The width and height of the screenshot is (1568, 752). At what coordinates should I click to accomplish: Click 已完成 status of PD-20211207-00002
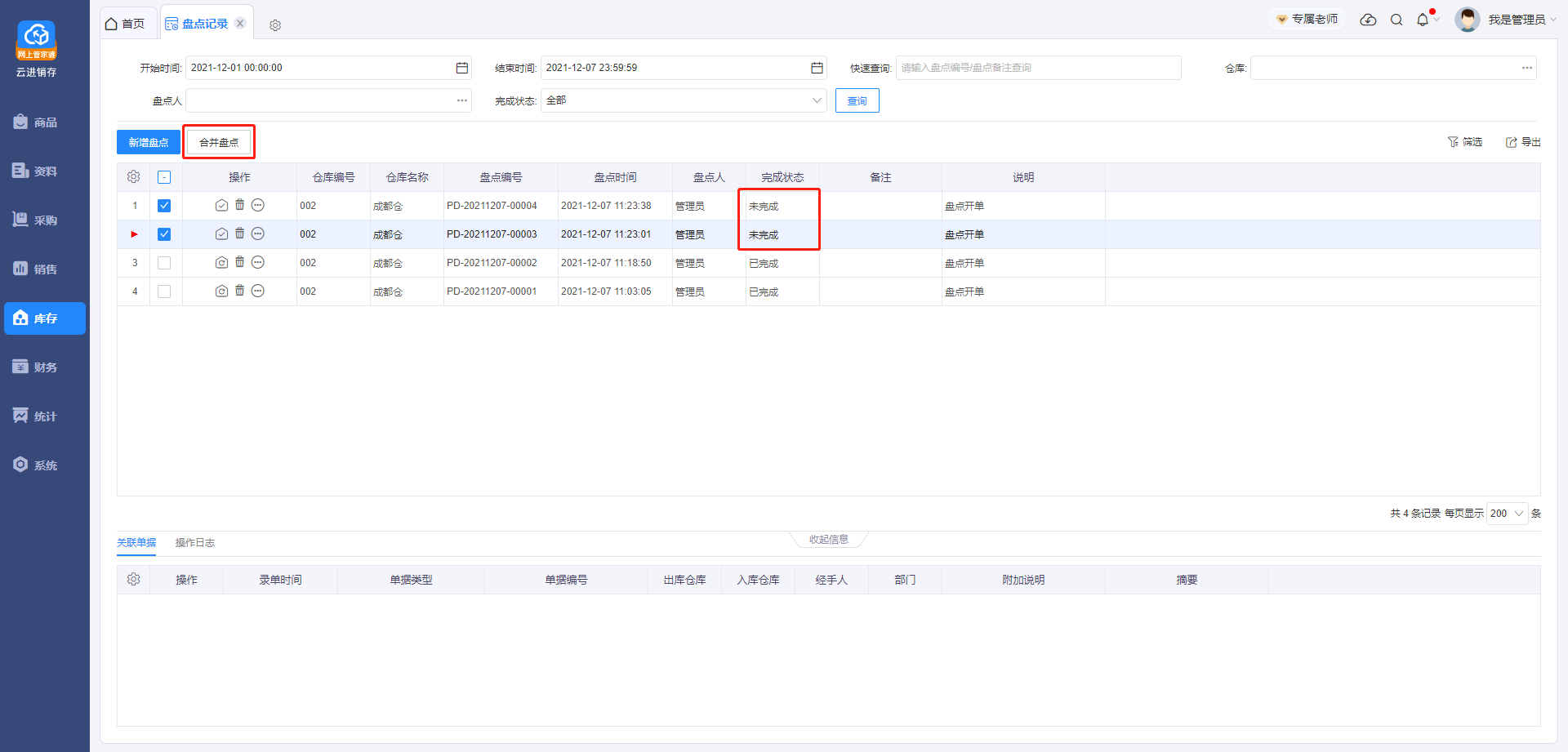click(x=764, y=264)
